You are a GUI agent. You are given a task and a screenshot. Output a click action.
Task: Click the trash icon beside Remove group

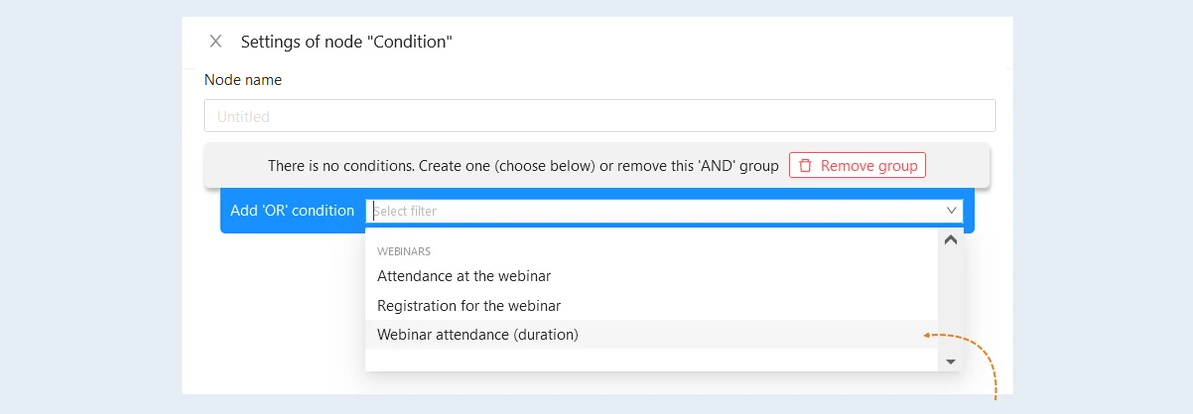pyautogui.click(x=805, y=165)
